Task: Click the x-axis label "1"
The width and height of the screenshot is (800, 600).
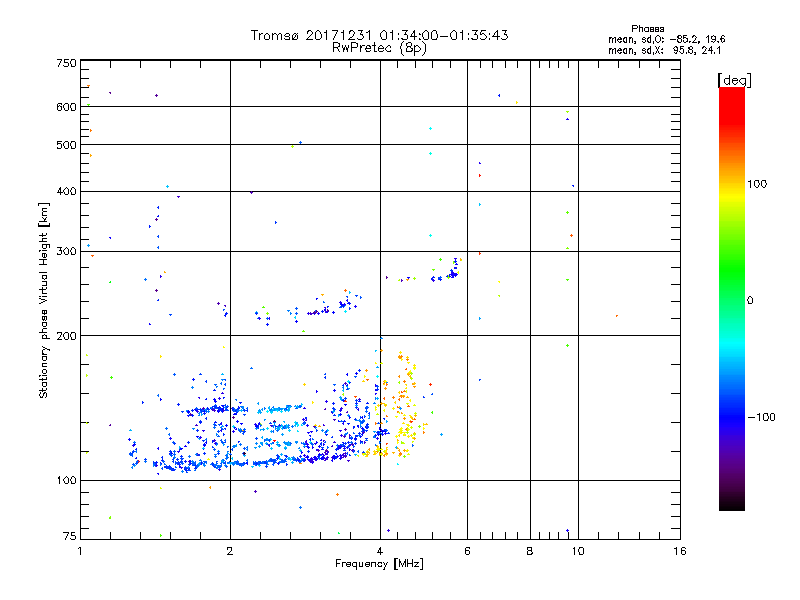Action: [x=80, y=551]
